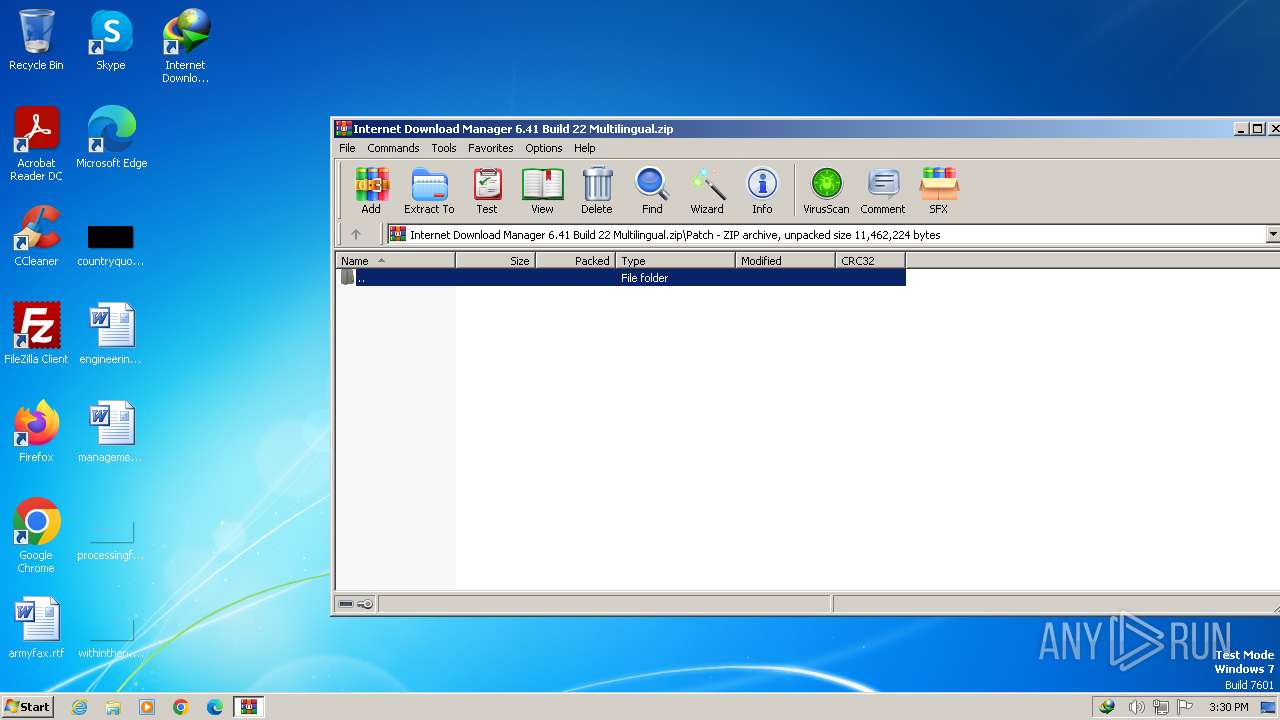This screenshot has height=720, width=1280.
Task: Click the network tray icon
Action: [x=1161, y=707]
